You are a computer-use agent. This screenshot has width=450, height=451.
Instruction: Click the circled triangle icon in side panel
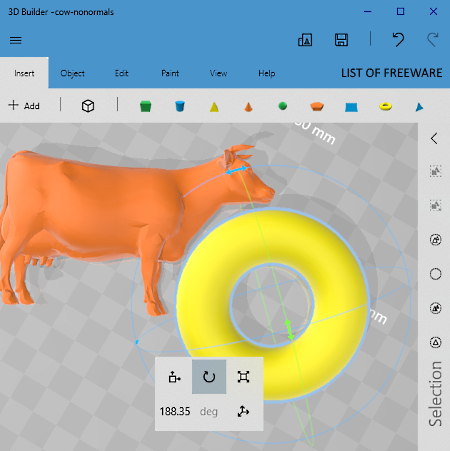436,342
